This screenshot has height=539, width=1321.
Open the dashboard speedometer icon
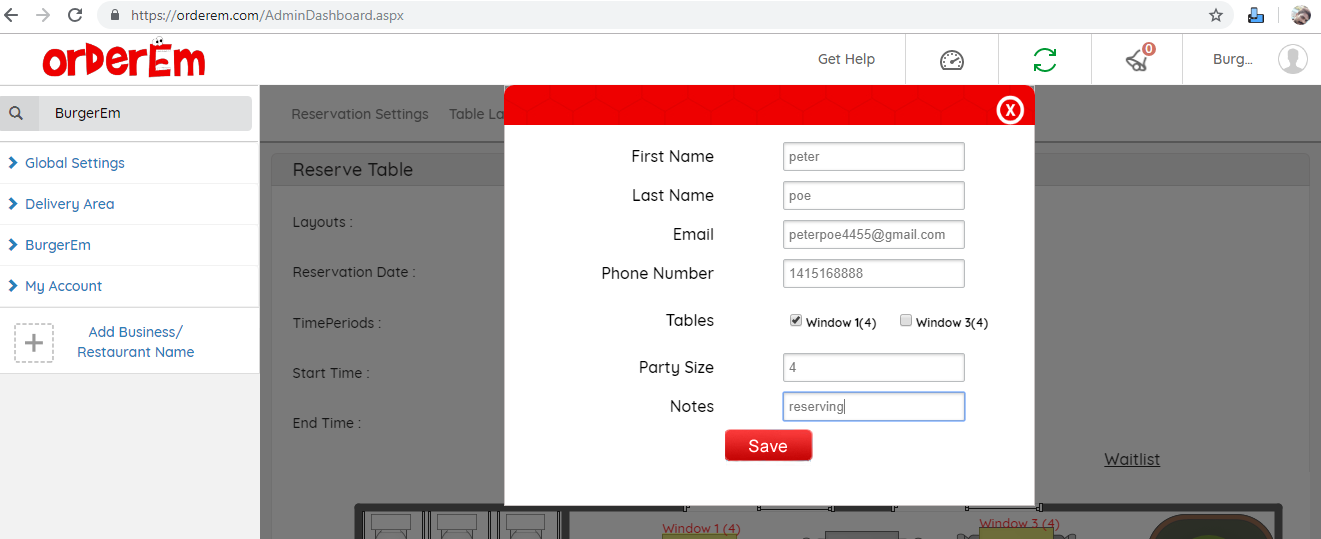point(951,60)
